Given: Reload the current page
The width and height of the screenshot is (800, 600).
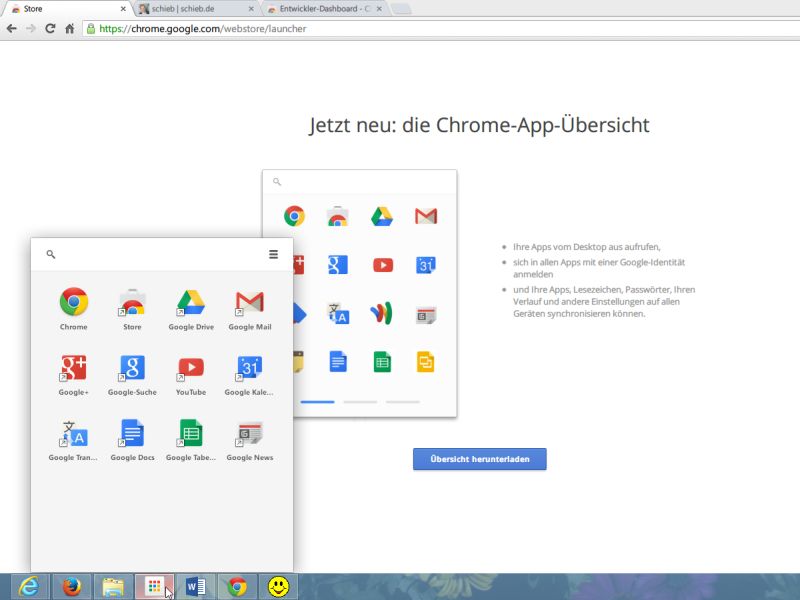Looking at the screenshot, I should [50, 29].
